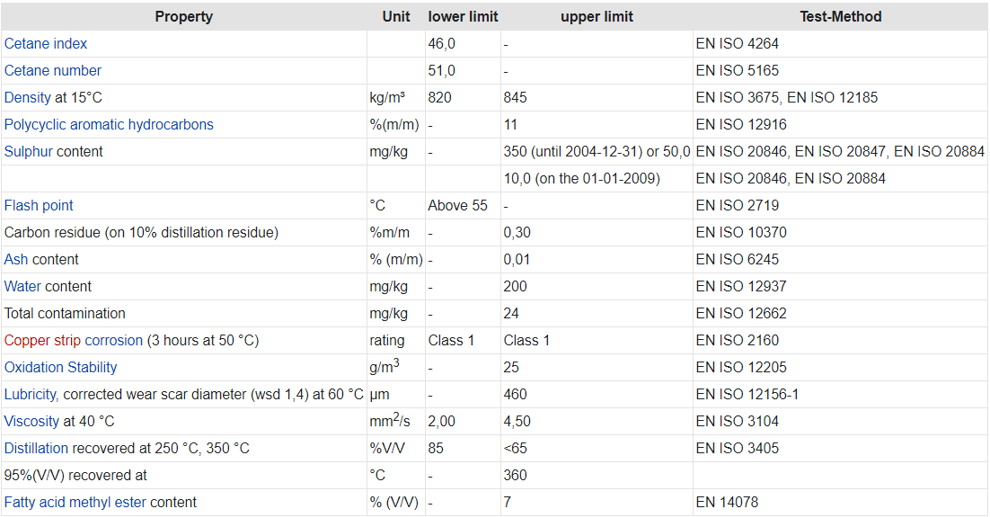
Task: Open the Distillation link
Action: (x=36, y=448)
